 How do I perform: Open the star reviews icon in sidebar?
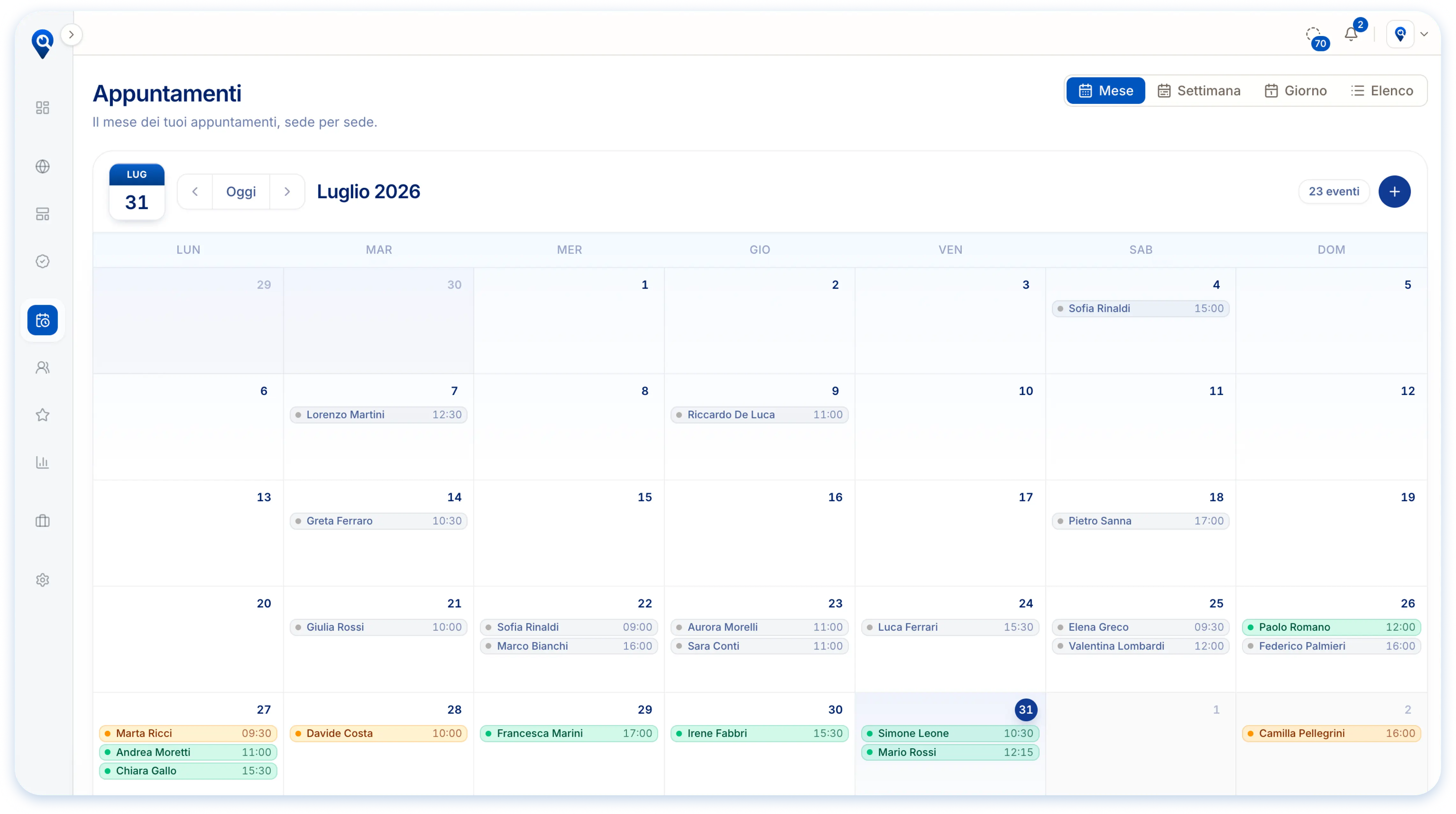tap(42, 415)
